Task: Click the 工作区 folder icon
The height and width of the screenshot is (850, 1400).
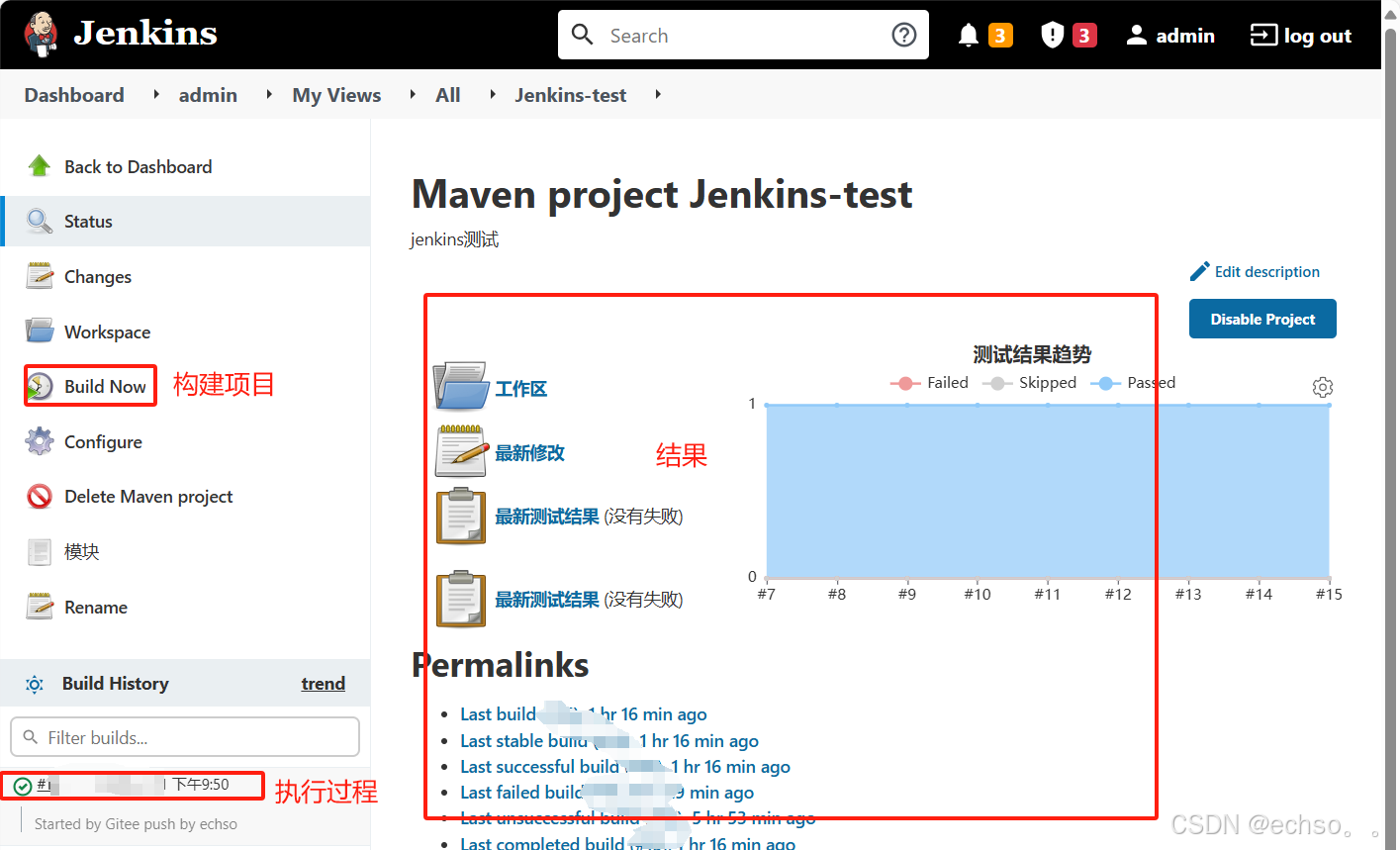Action: click(460, 386)
